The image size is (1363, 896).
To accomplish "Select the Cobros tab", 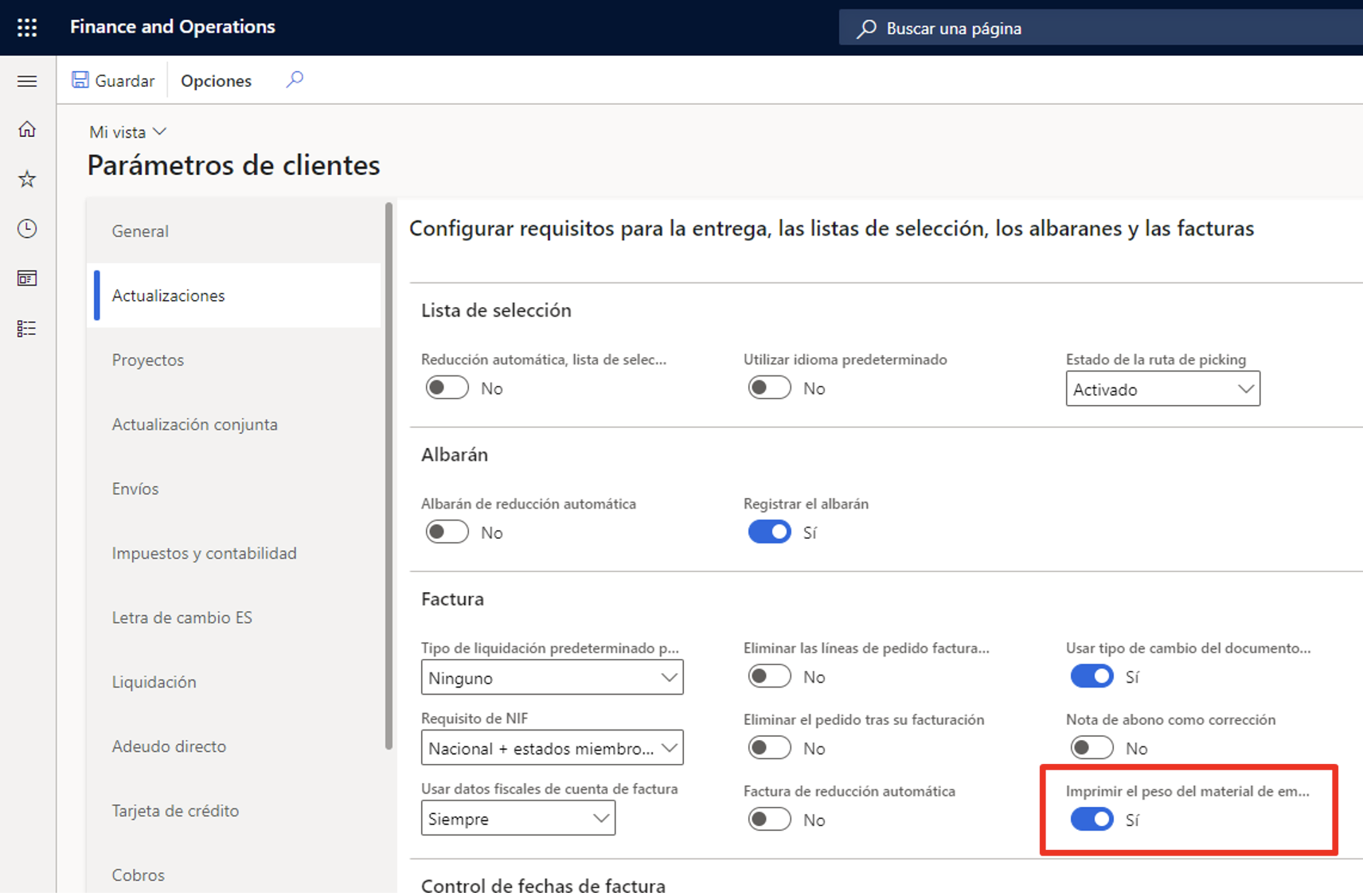I will 234,875.
